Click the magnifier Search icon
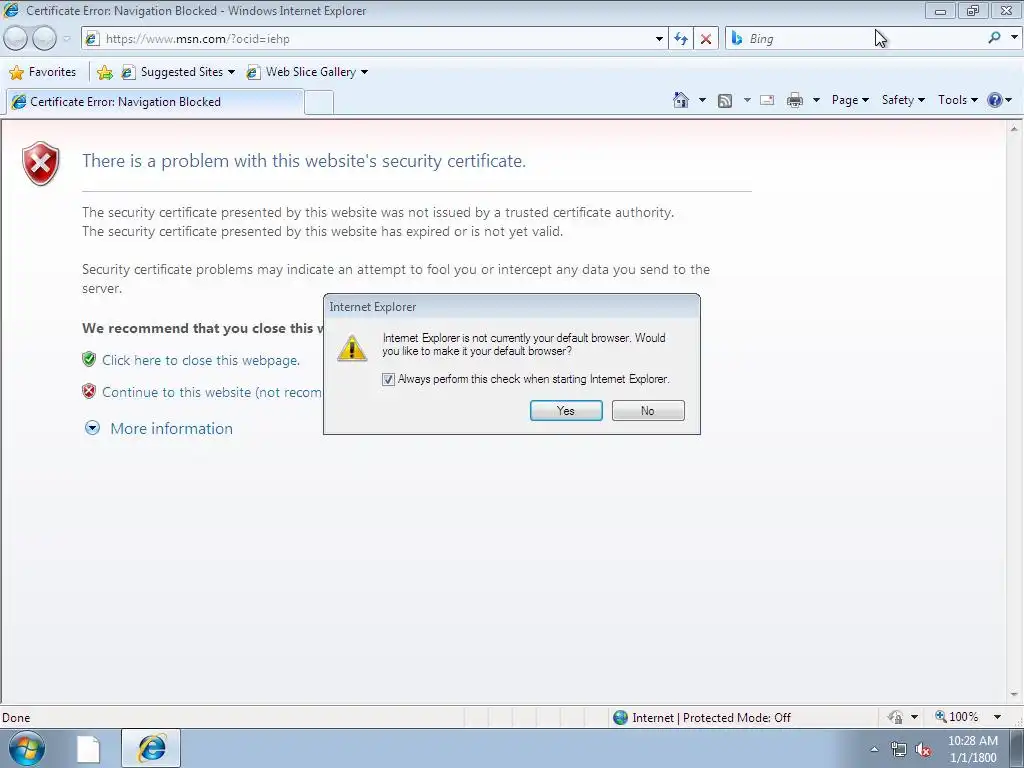This screenshot has width=1024, height=768. click(994, 38)
